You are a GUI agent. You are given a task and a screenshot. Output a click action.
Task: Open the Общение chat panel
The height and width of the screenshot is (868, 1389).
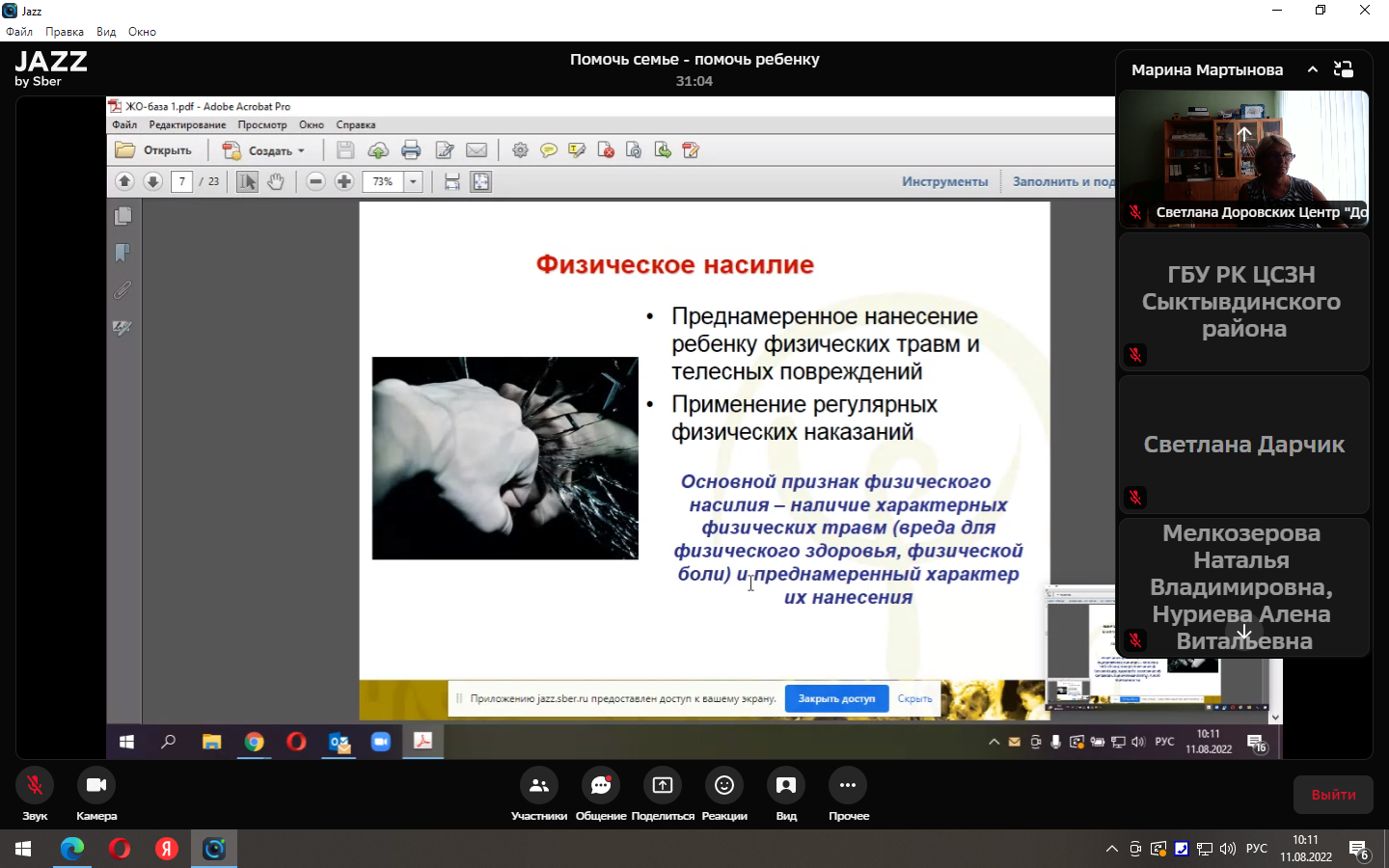601,786
